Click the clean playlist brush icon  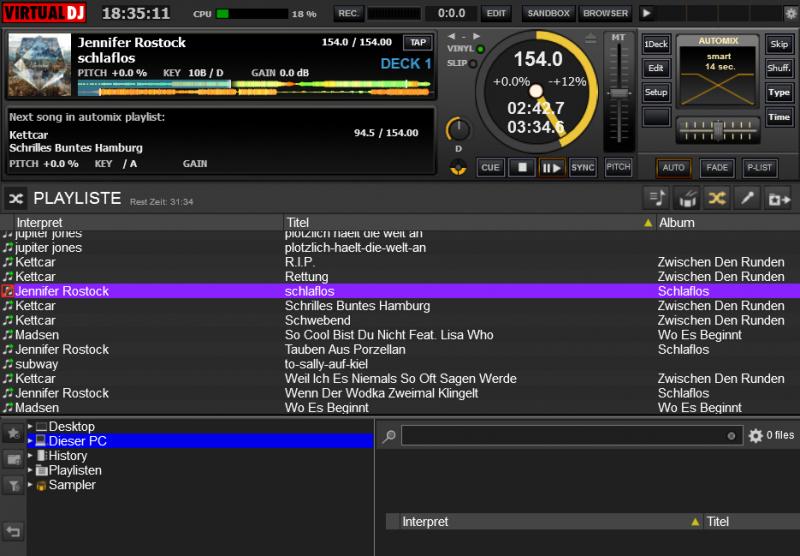point(687,198)
